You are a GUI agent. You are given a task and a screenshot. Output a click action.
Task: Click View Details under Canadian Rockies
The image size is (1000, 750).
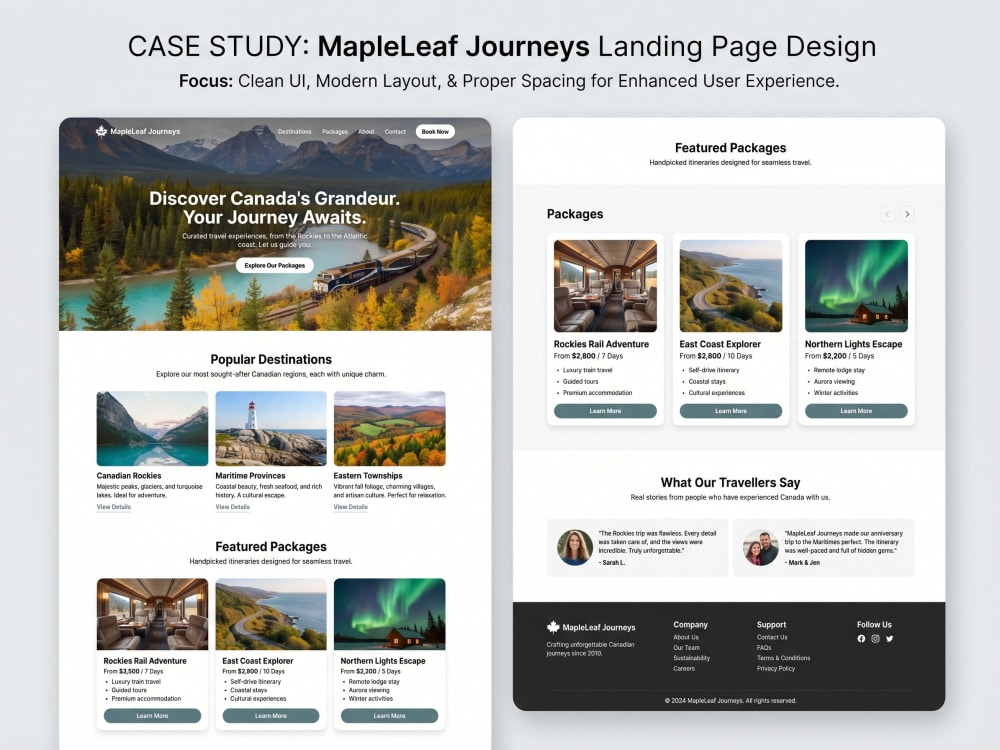click(114, 507)
